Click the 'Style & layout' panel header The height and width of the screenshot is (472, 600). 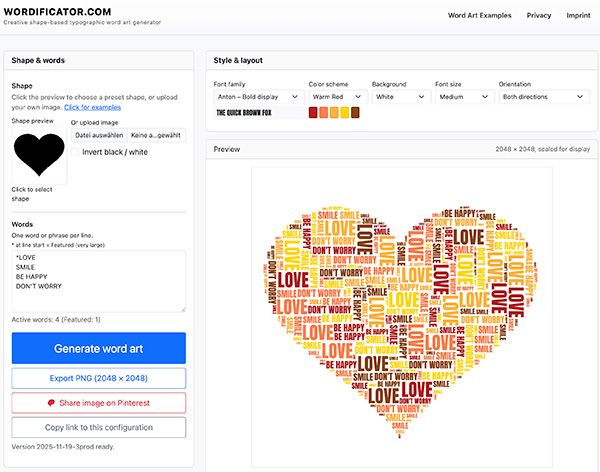401,60
